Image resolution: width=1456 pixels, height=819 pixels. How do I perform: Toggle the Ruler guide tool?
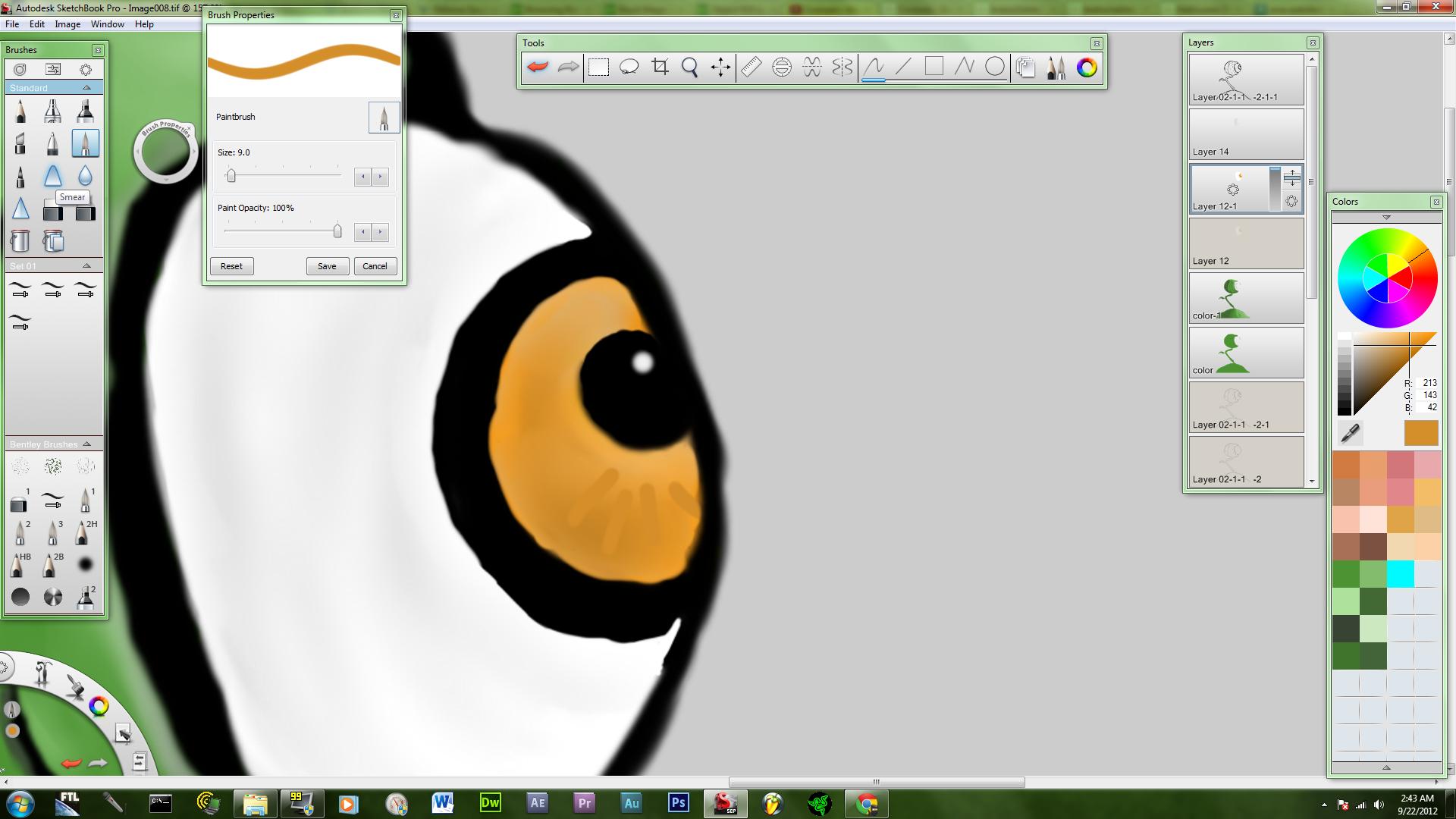click(751, 67)
